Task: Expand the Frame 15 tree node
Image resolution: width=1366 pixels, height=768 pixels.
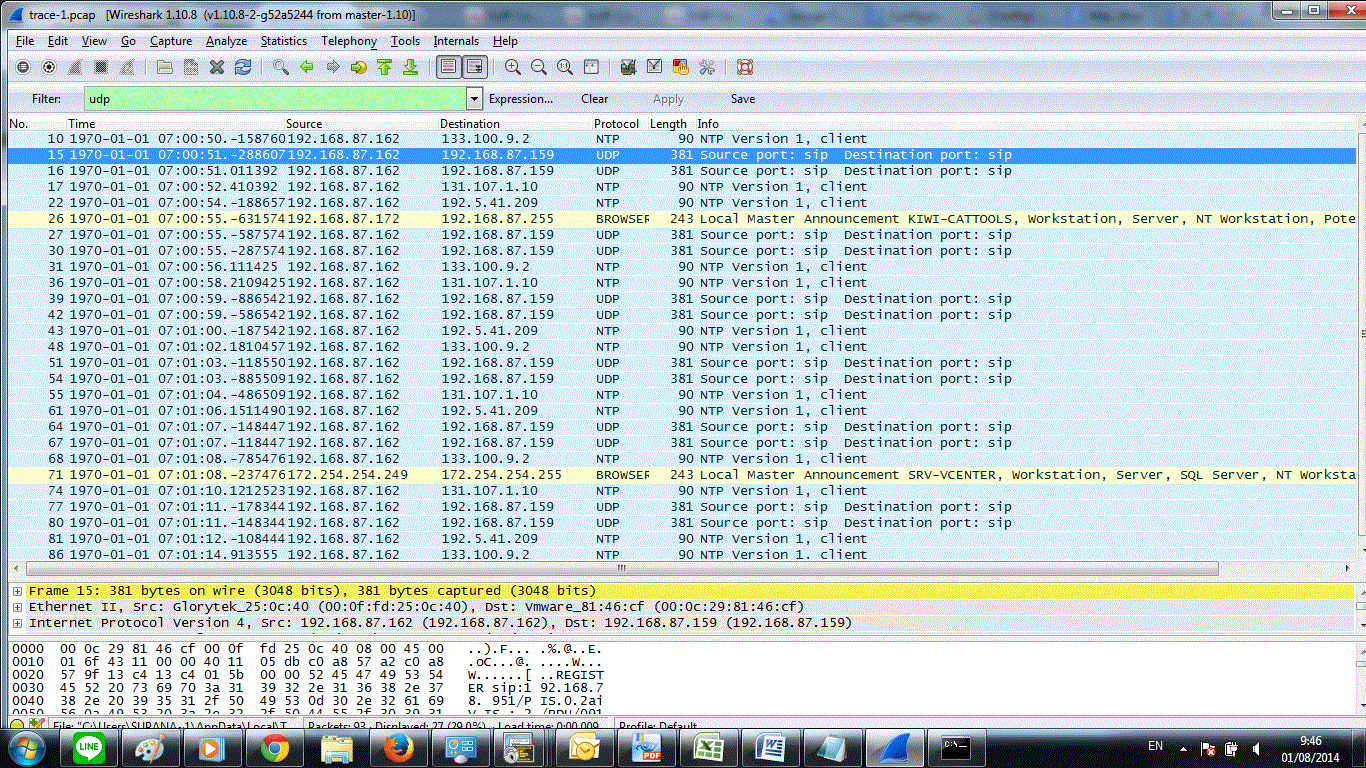Action: click(x=17, y=591)
